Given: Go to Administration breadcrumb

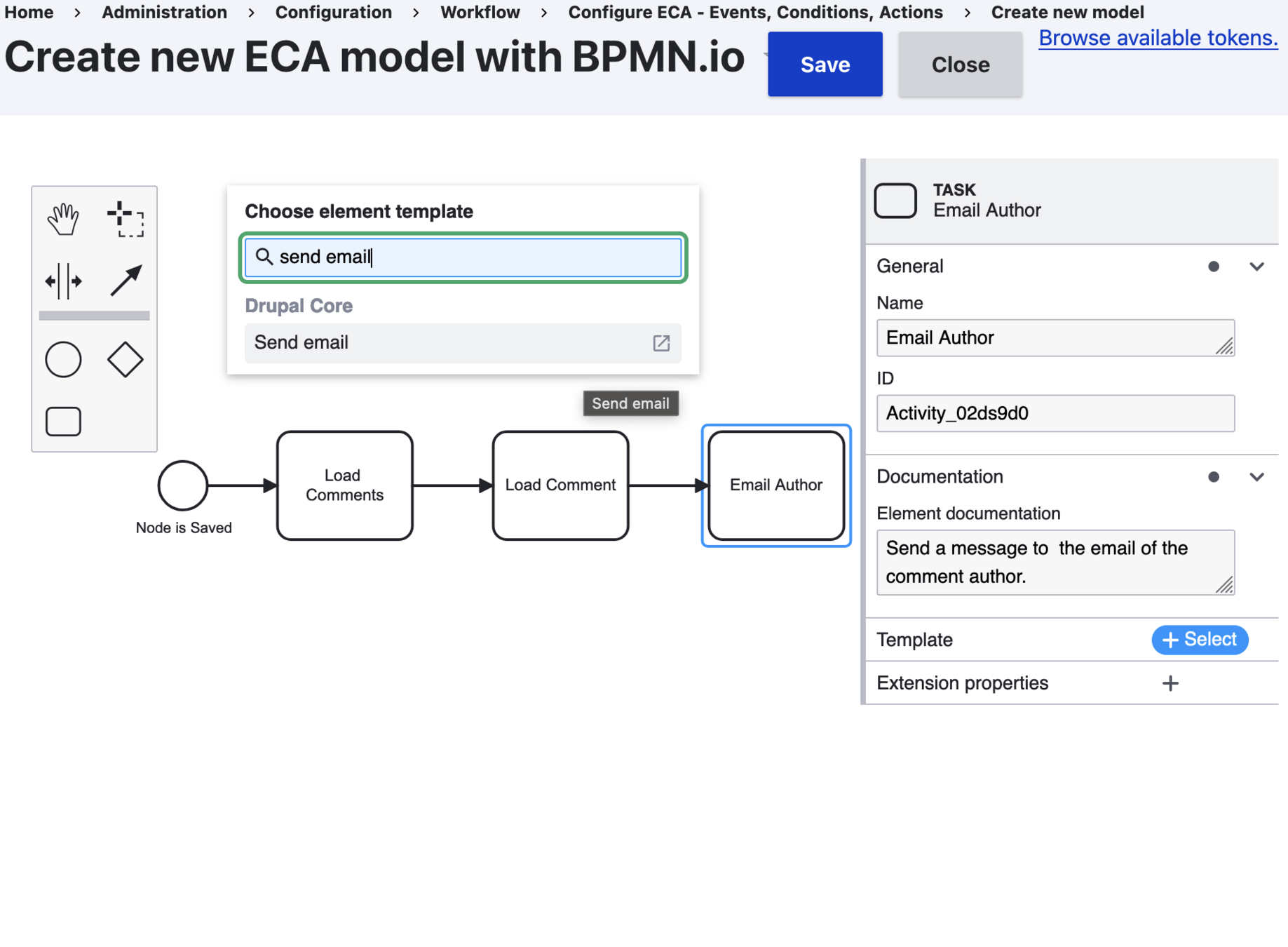Looking at the screenshot, I should 164,12.
